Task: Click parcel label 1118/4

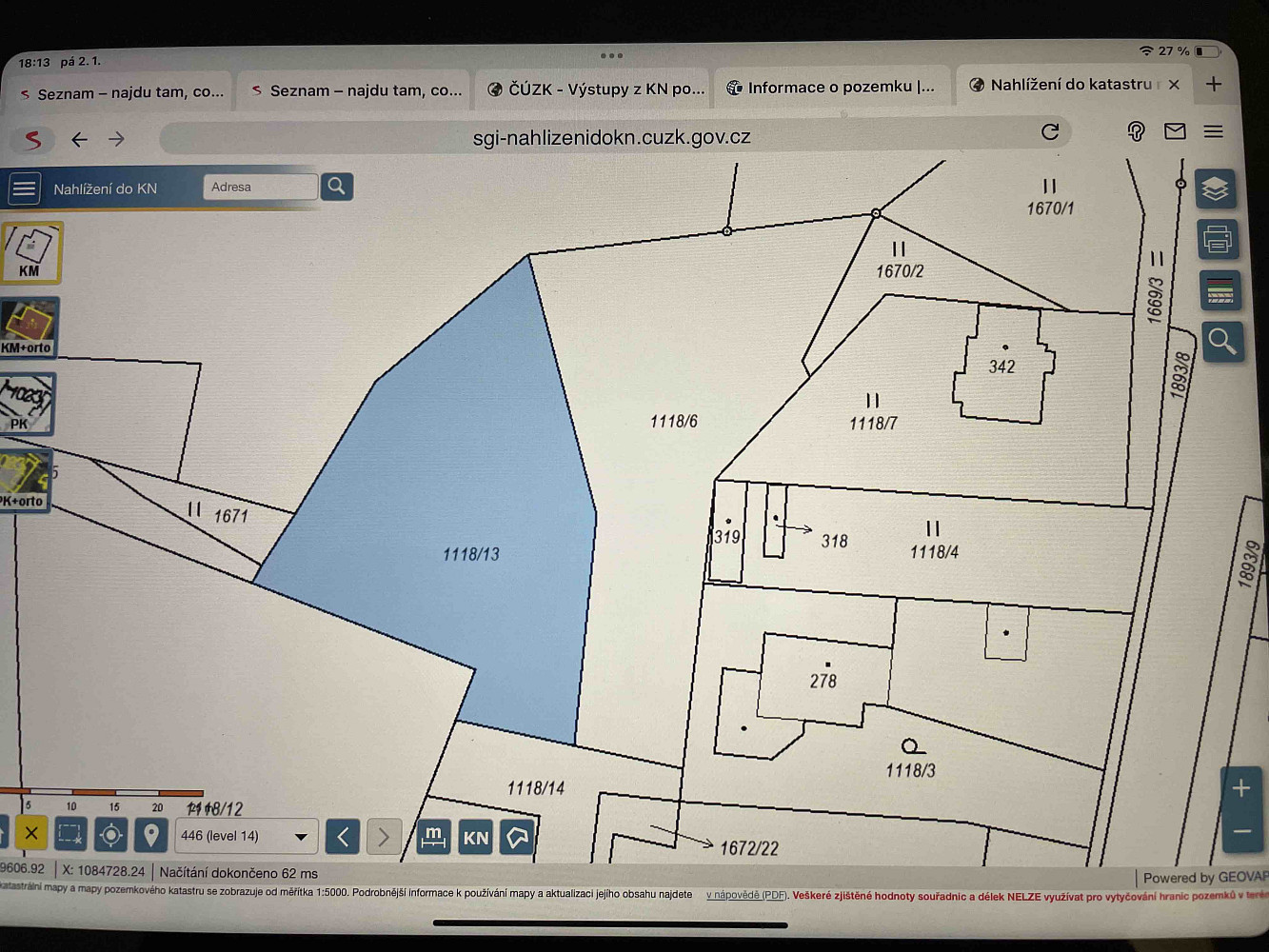Action: point(934,551)
